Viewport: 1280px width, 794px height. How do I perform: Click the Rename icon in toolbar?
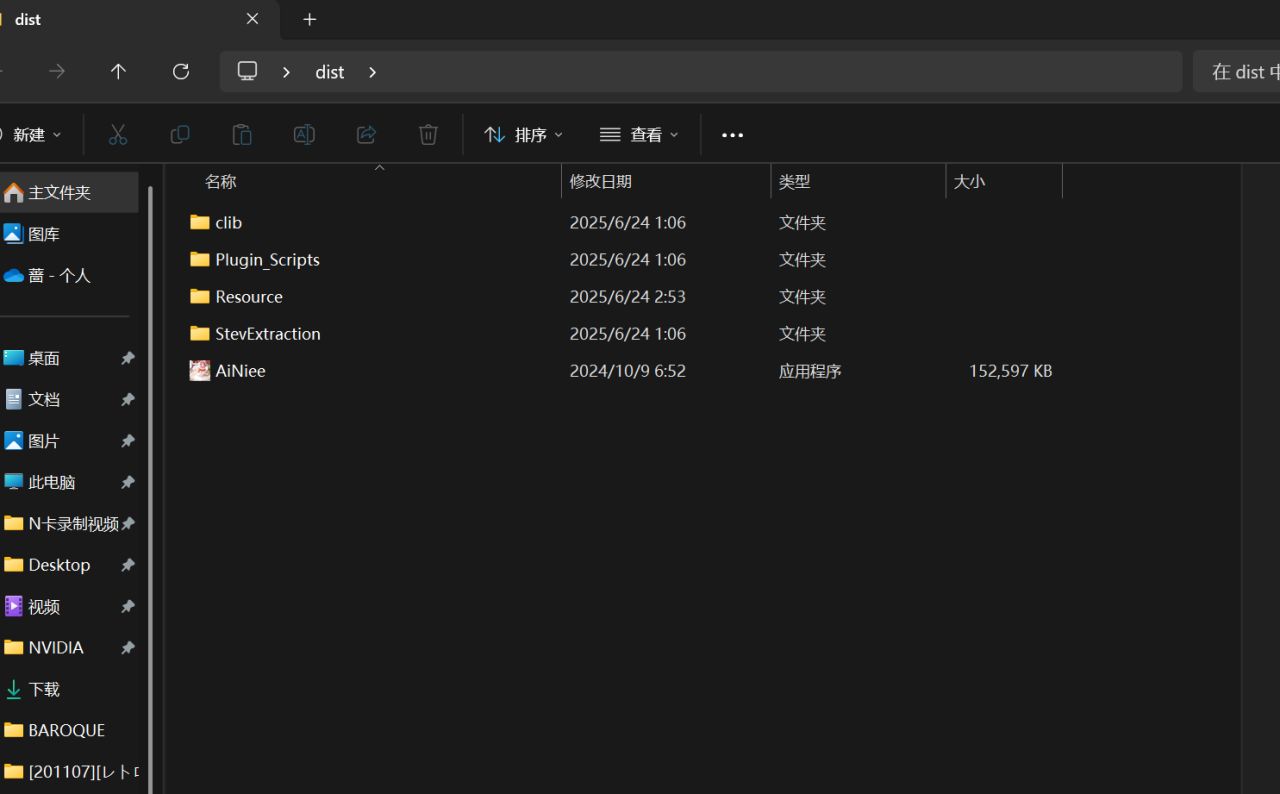(304, 134)
